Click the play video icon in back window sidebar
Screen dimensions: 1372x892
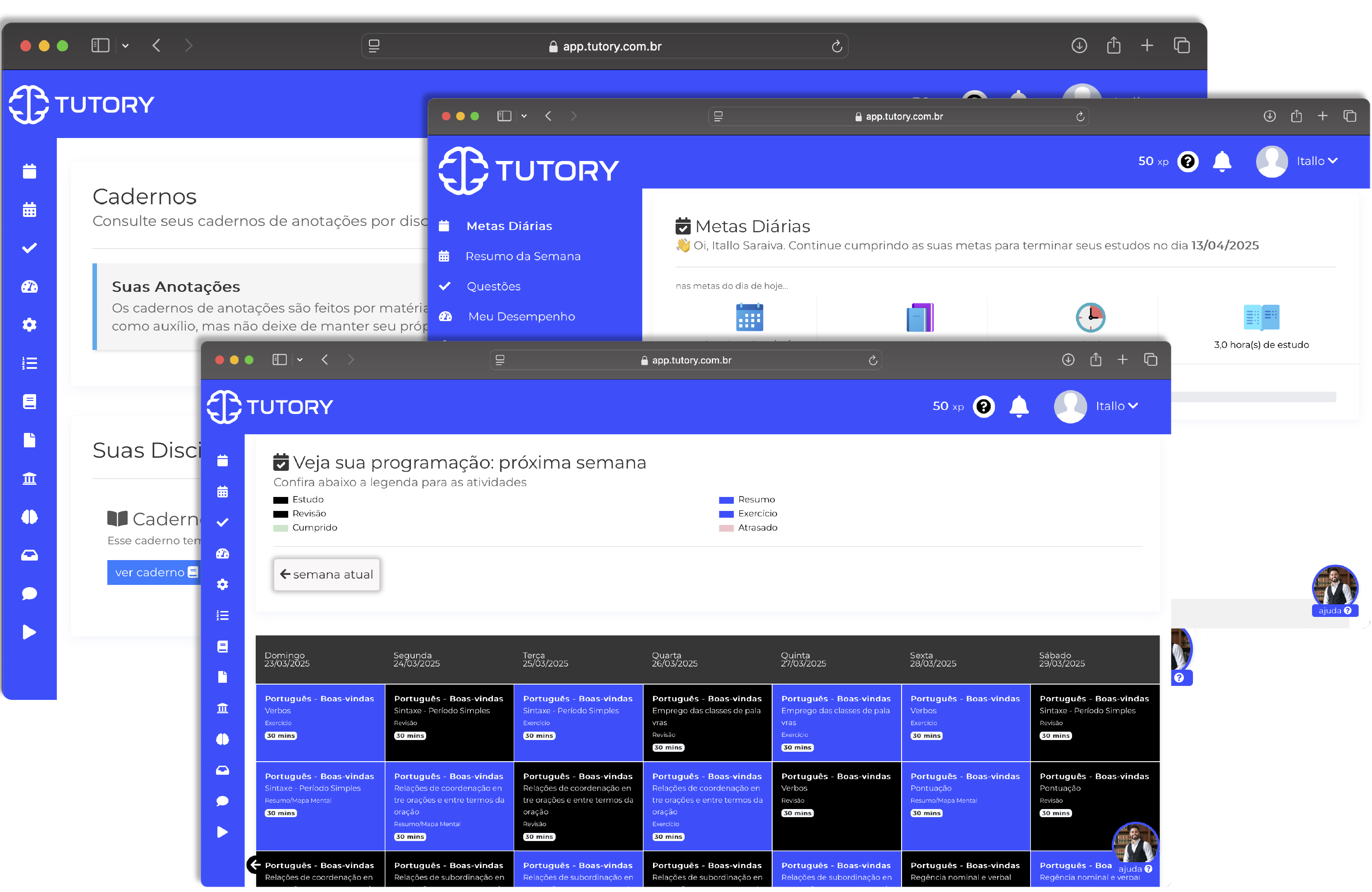pos(29,632)
